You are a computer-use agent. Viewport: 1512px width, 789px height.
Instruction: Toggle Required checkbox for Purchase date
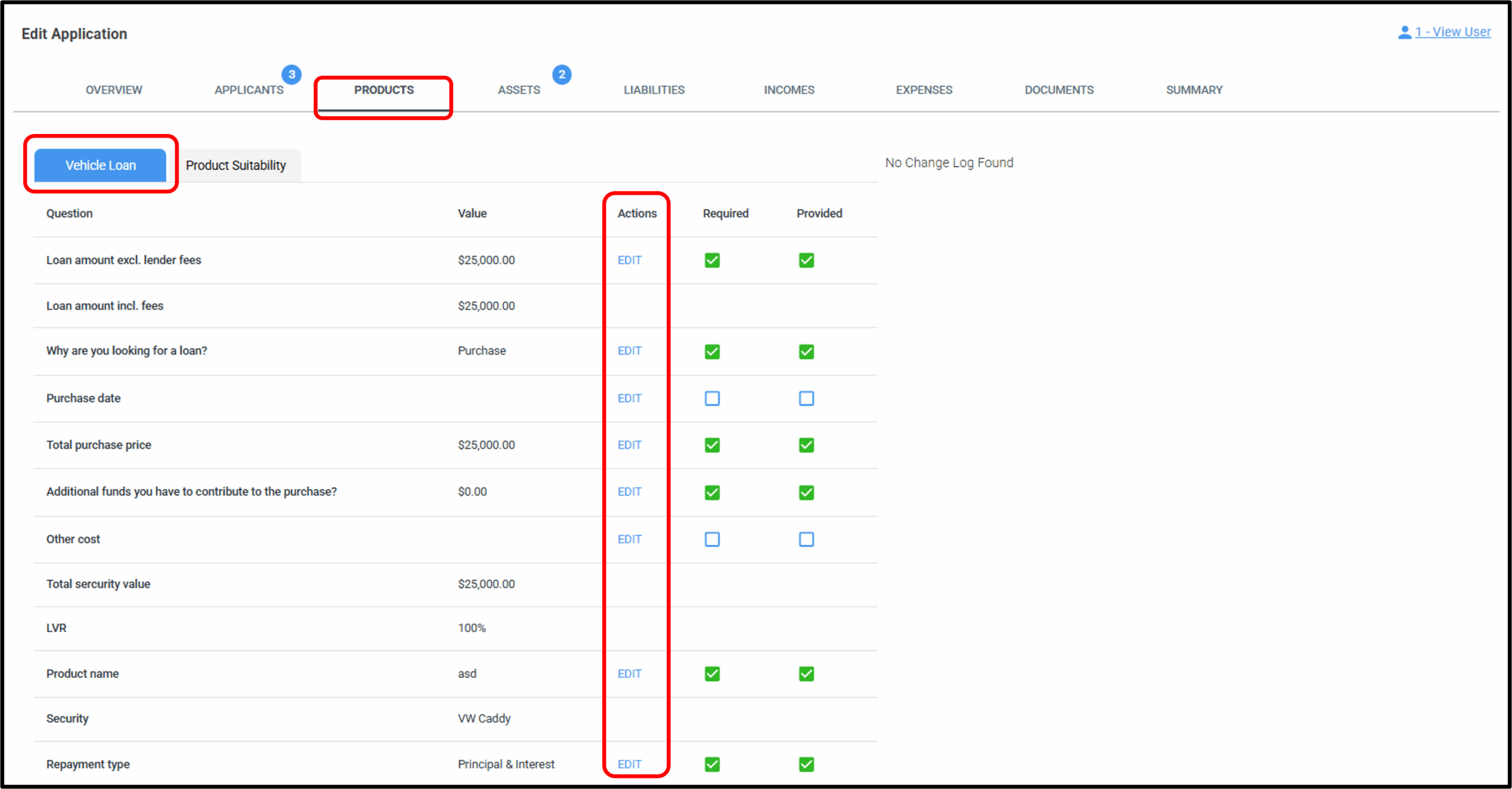coord(712,399)
